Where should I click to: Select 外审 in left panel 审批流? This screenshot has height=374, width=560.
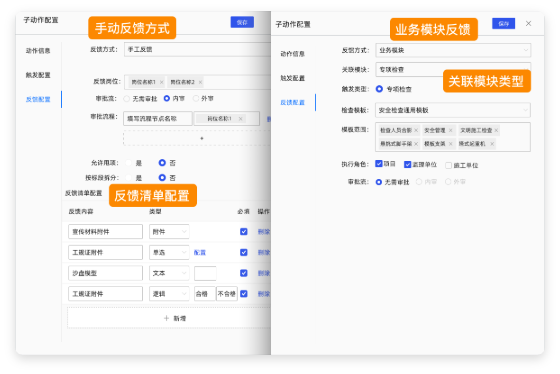click(196, 99)
